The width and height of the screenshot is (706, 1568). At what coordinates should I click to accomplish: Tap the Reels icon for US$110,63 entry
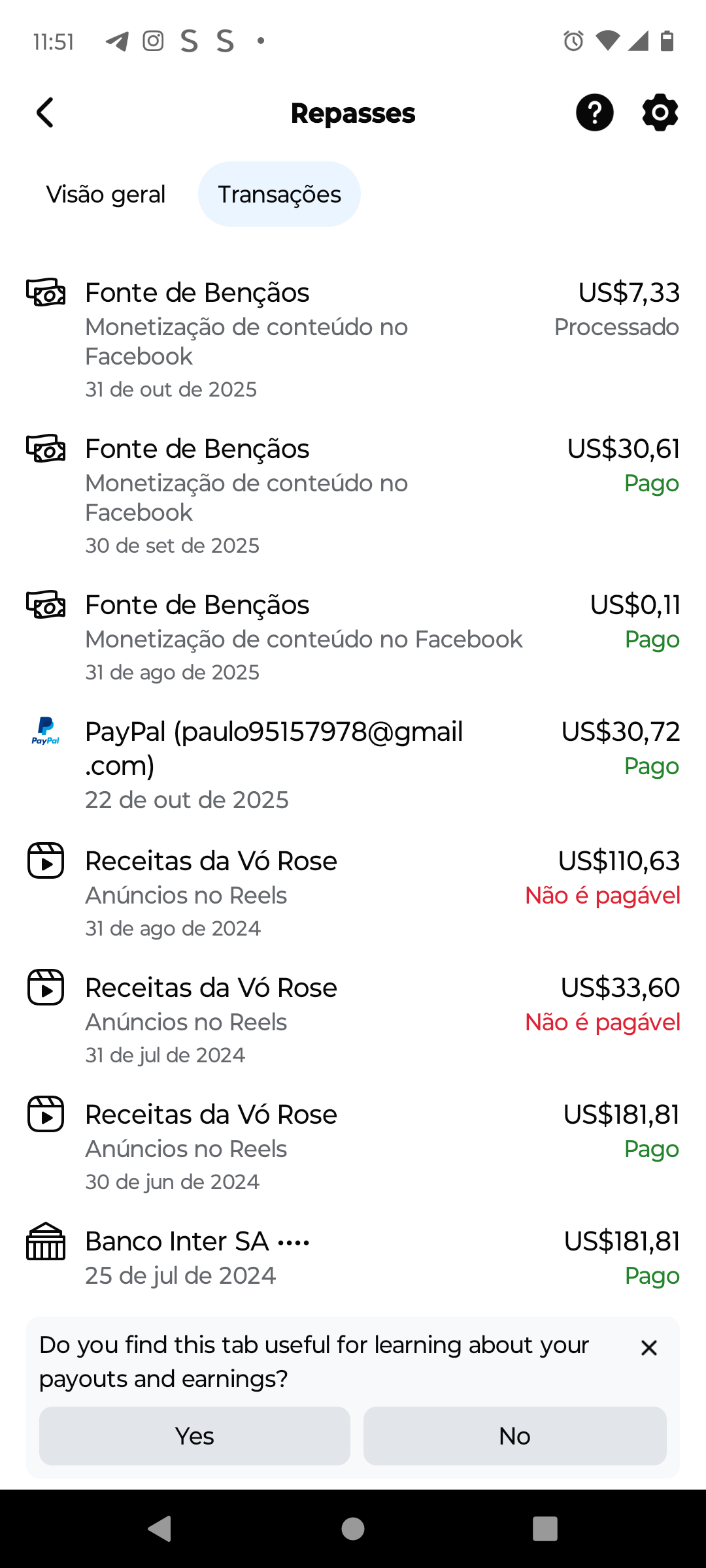(x=45, y=860)
